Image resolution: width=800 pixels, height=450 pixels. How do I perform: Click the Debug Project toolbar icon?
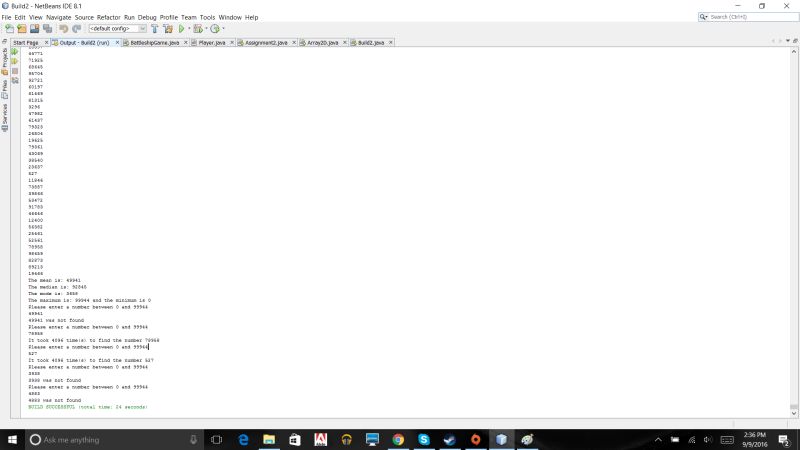click(198, 29)
